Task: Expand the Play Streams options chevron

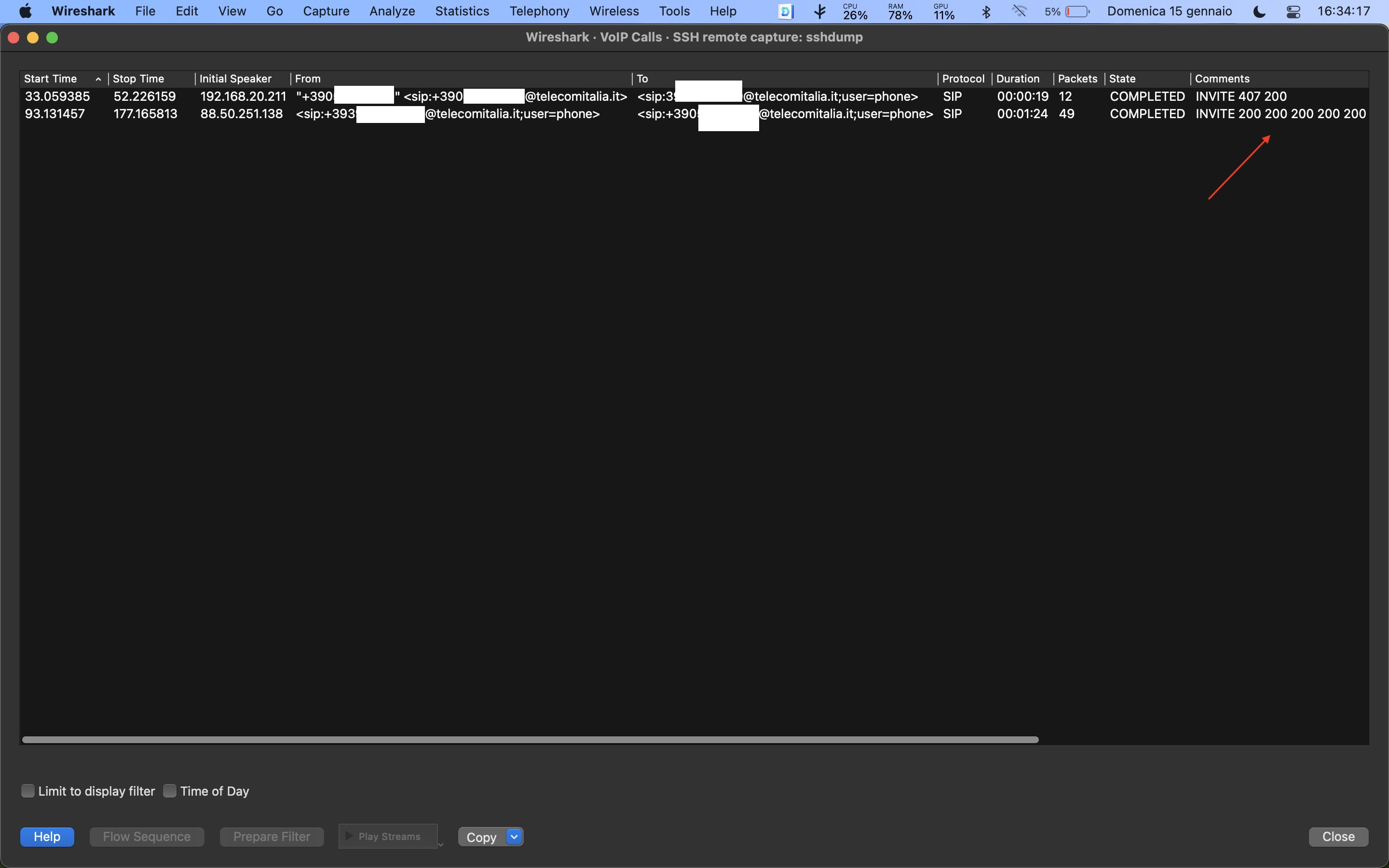Action: tap(441, 844)
